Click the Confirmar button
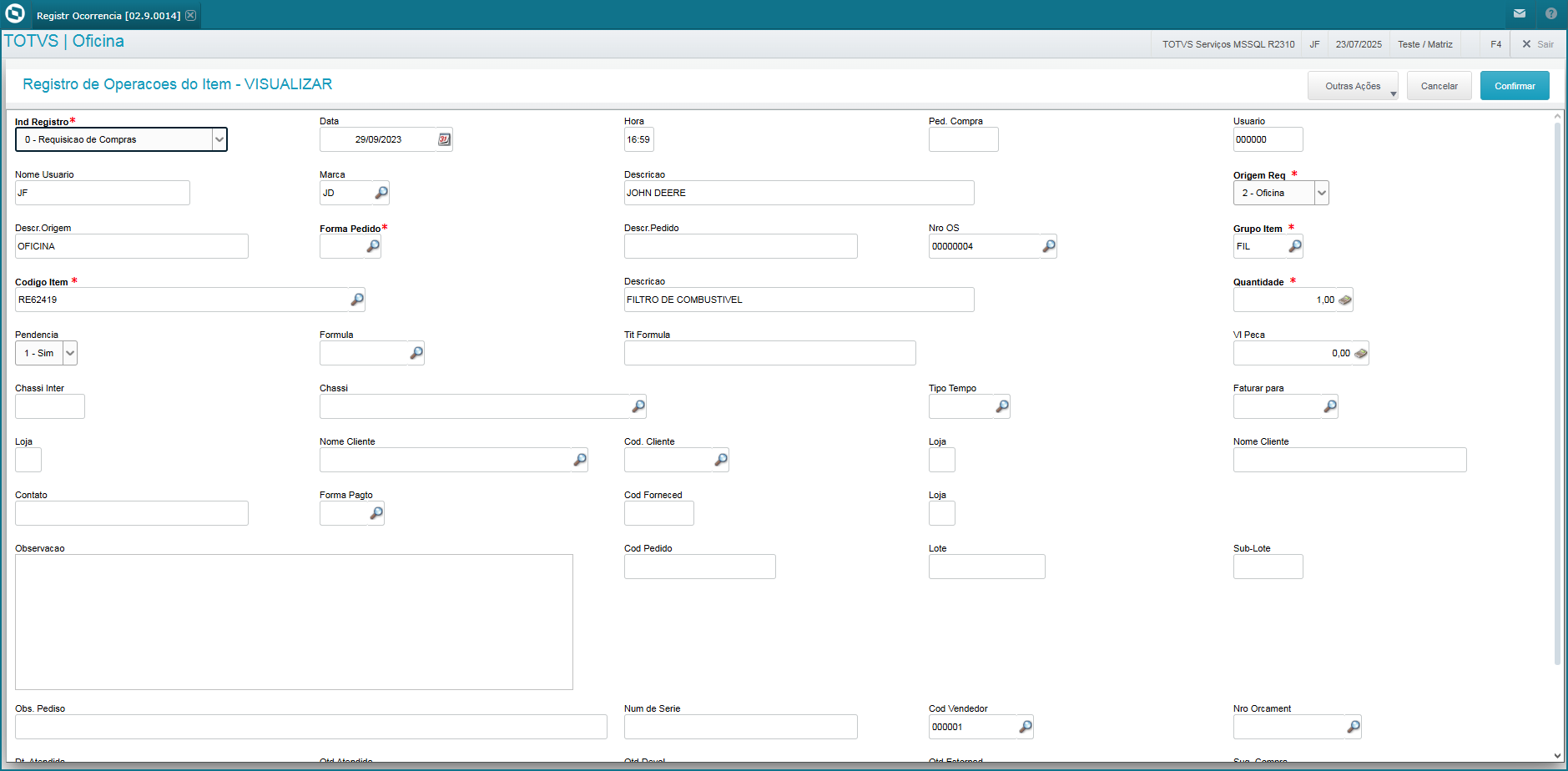The height and width of the screenshot is (771, 1568). 1515,86
